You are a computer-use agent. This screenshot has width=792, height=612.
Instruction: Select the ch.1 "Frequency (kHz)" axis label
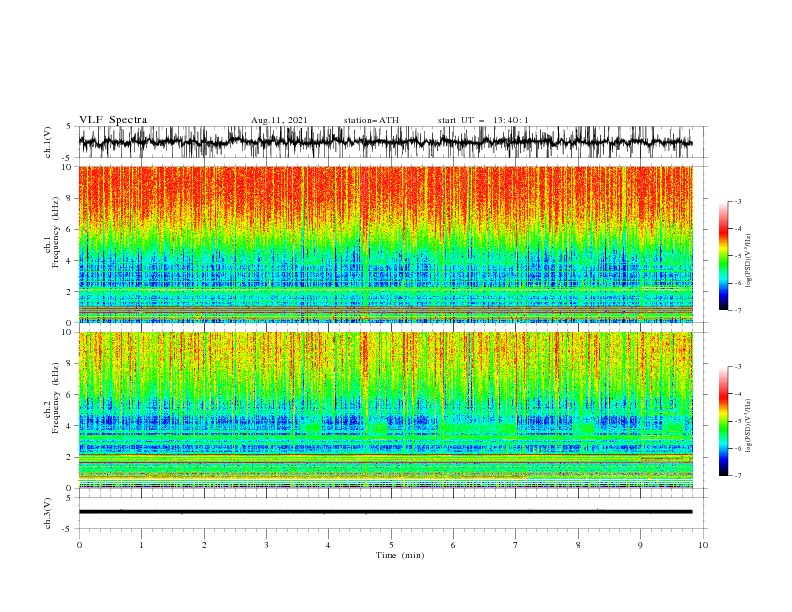[56, 233]
